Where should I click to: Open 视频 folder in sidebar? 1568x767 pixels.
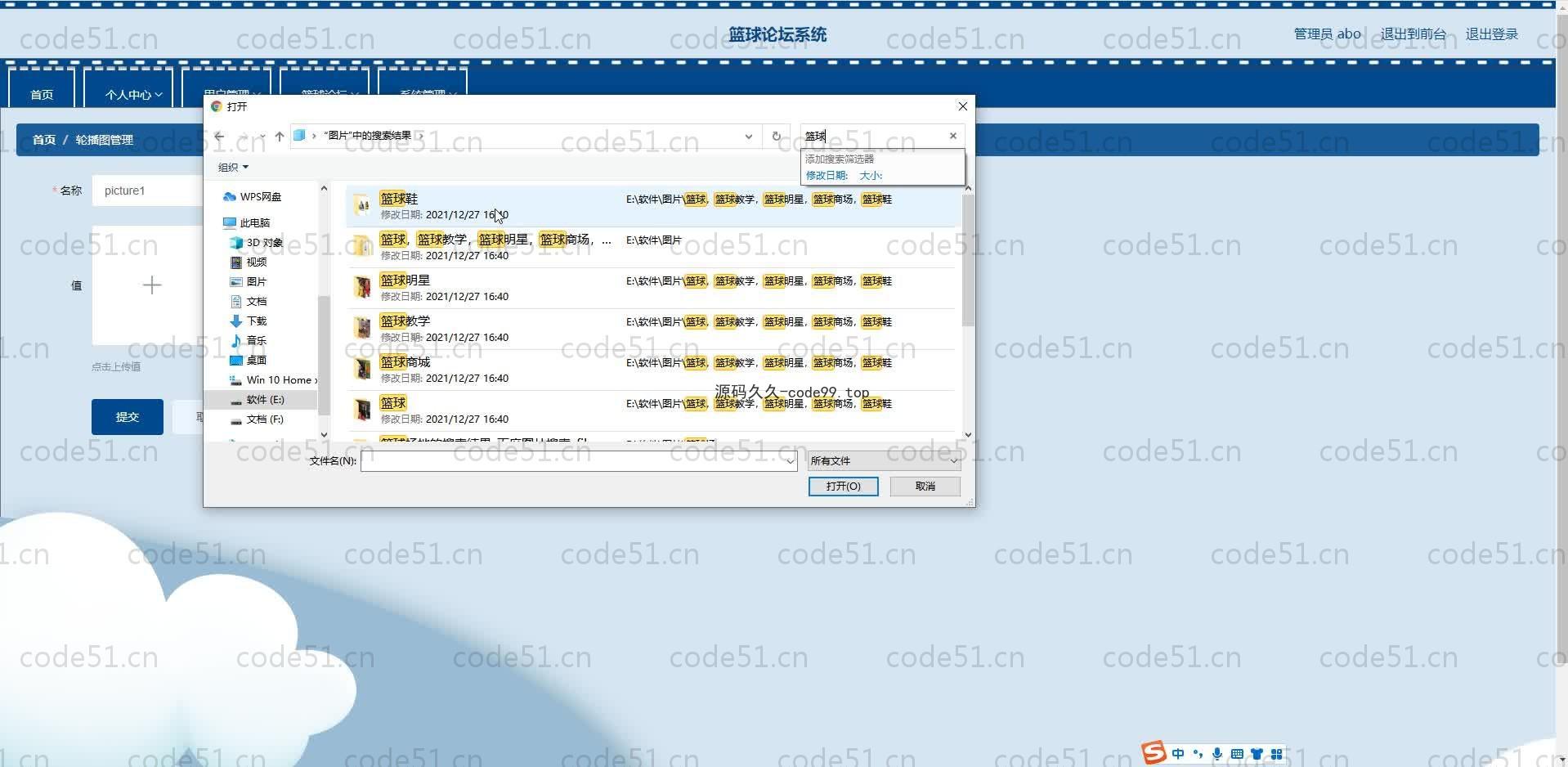[x=249, y=262]
